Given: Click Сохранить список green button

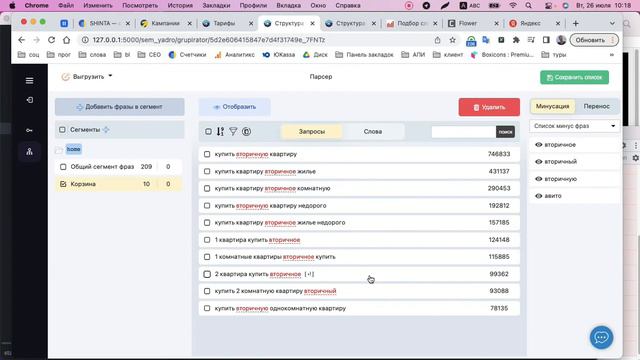Looking at the screenshot, I should [574, 78].
